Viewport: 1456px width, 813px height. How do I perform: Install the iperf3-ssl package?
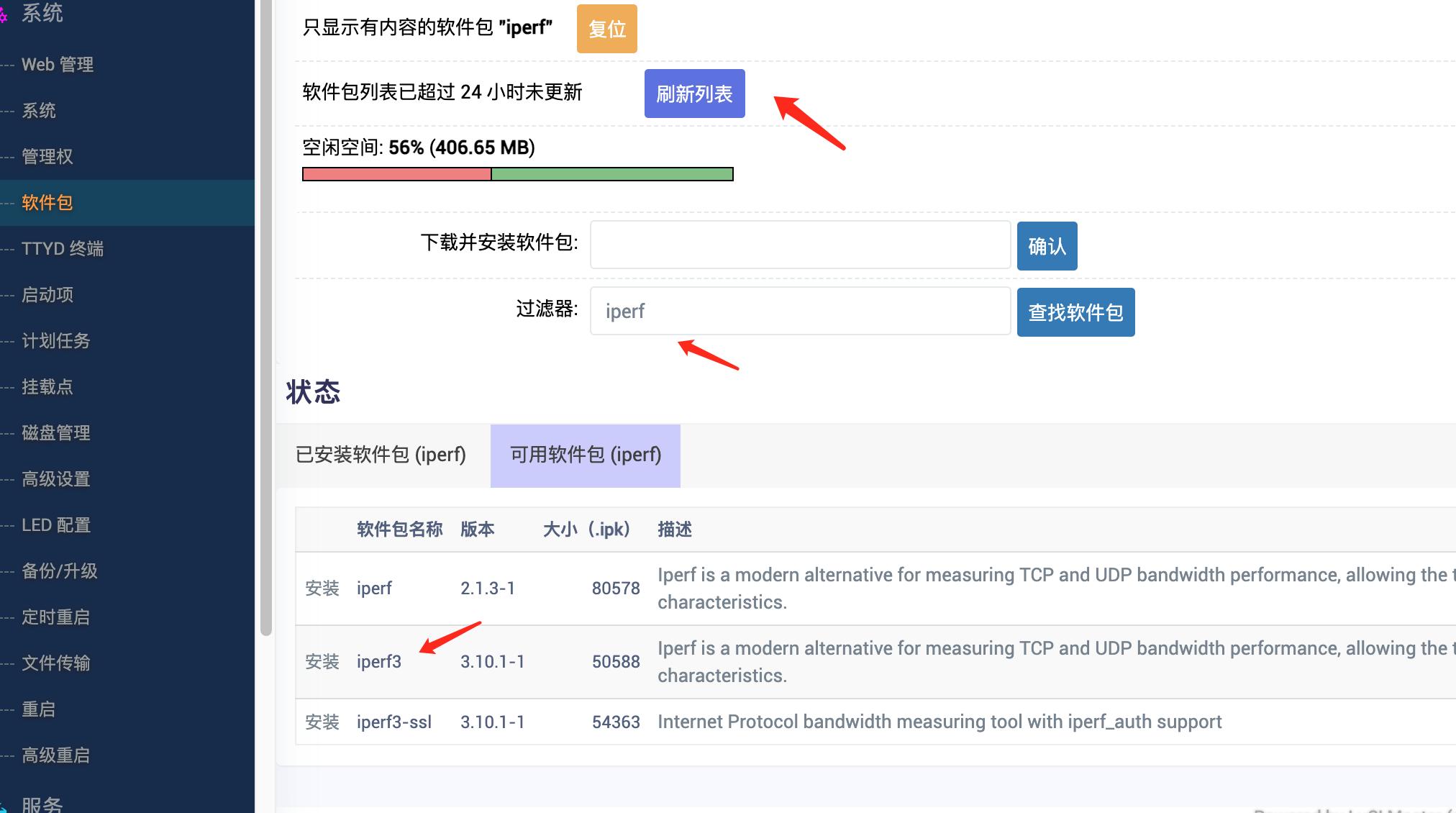[322, 722]
